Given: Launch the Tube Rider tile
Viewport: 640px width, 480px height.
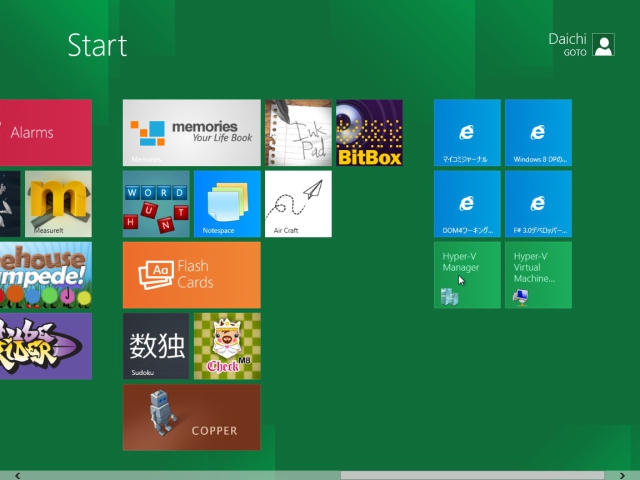Looking at the screenshot, I should [46, 346].
